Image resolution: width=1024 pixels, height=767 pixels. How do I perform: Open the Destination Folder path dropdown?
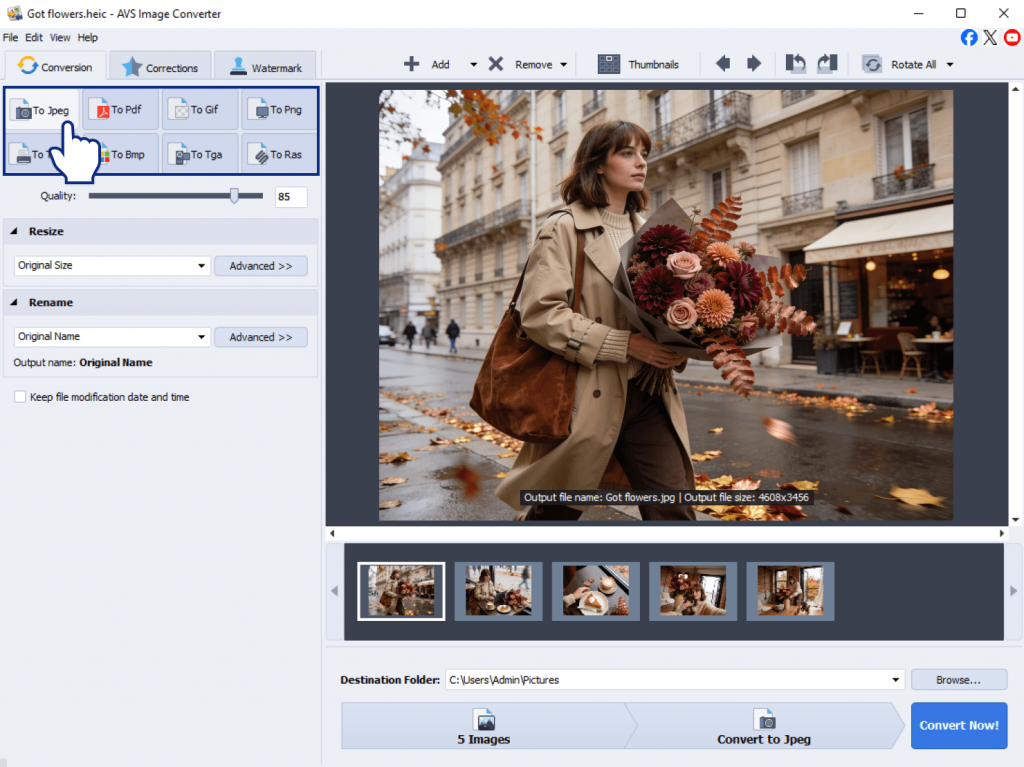(x=895, y=679)
